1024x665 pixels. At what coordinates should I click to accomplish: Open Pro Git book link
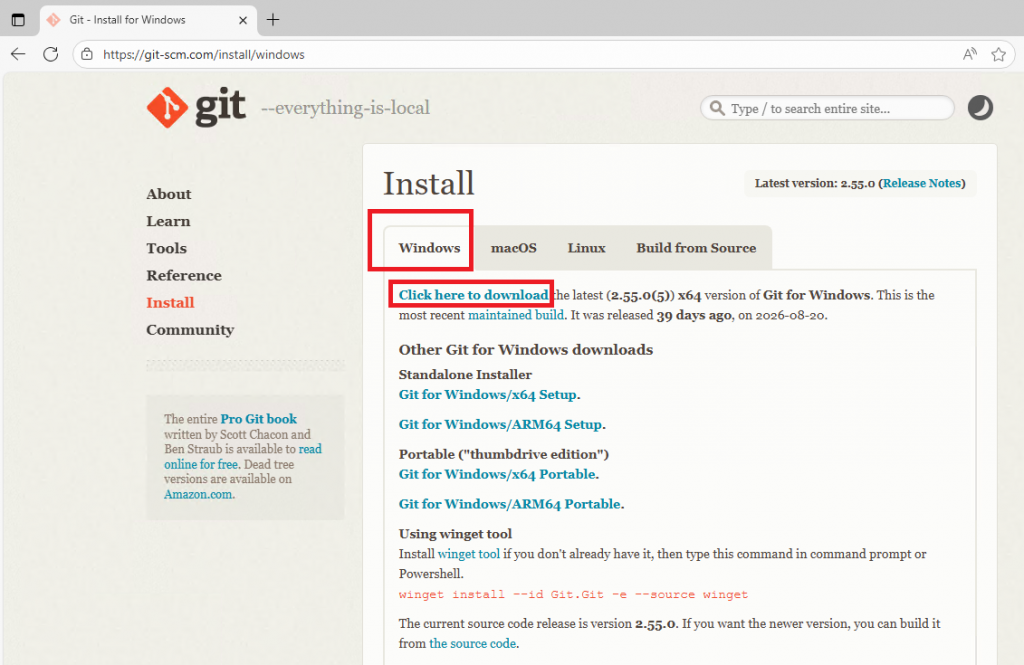coord(259,419)
